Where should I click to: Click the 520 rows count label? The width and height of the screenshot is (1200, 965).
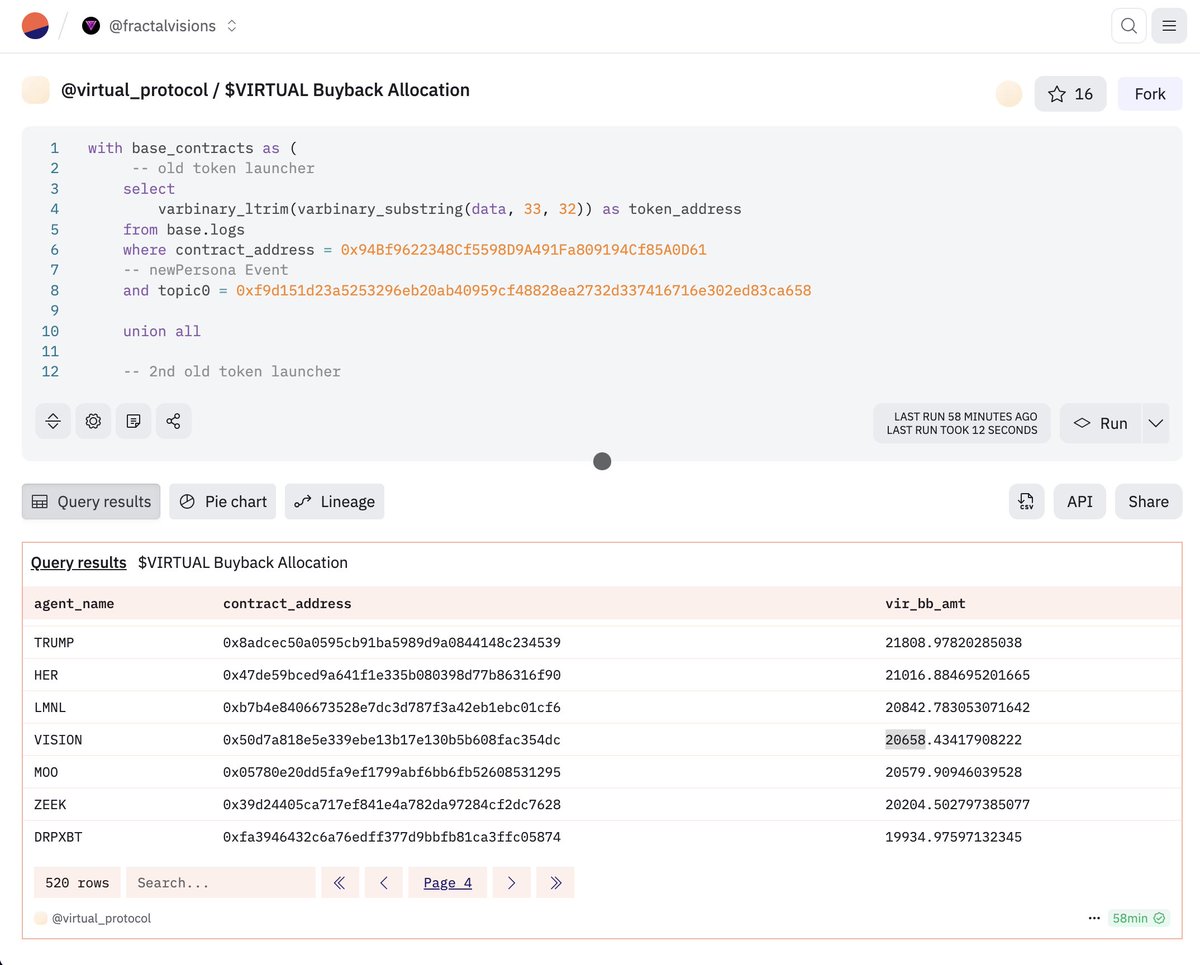click(77, 882)
